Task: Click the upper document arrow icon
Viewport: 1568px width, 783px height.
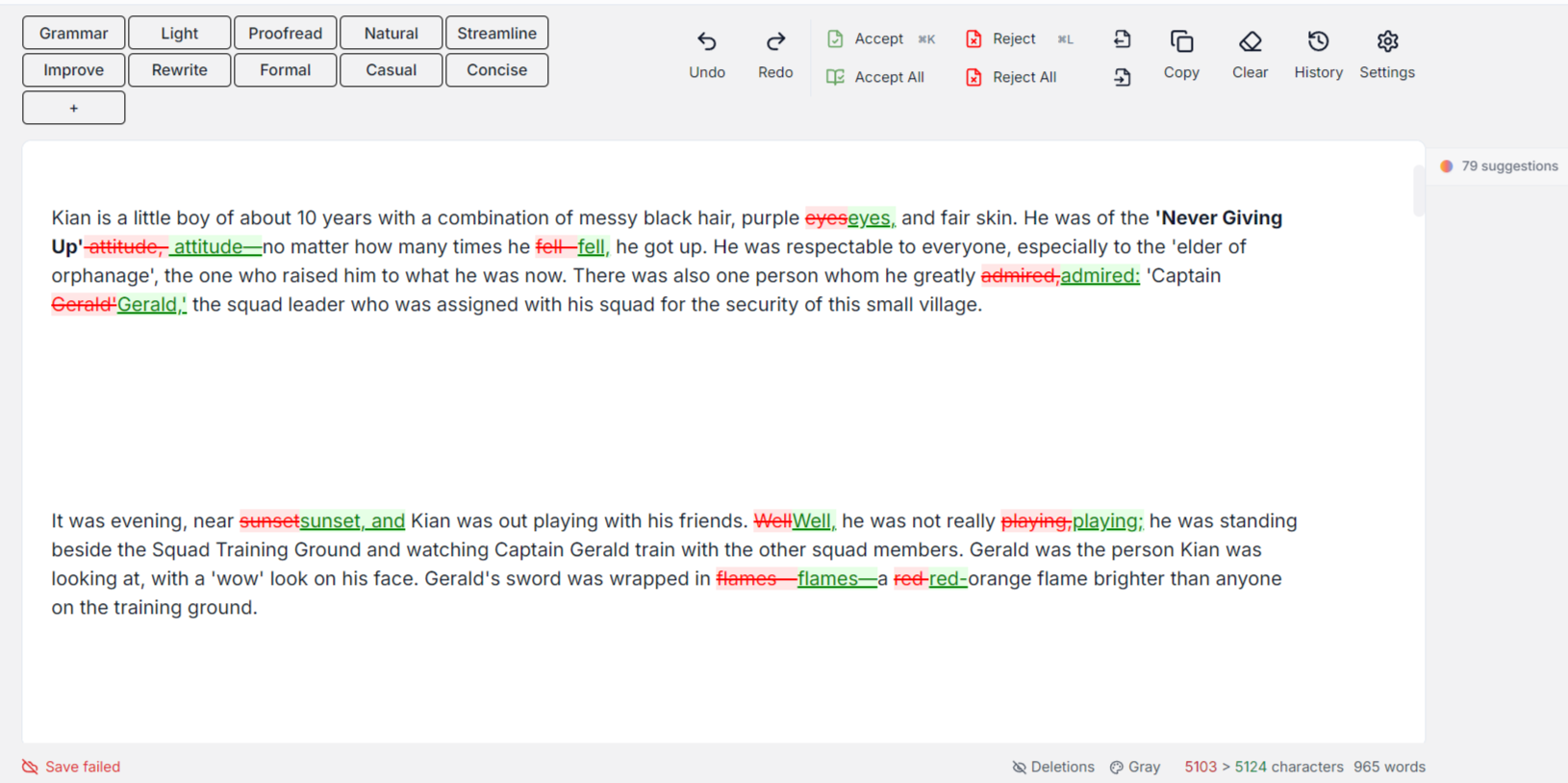Action: (1122, 38)
